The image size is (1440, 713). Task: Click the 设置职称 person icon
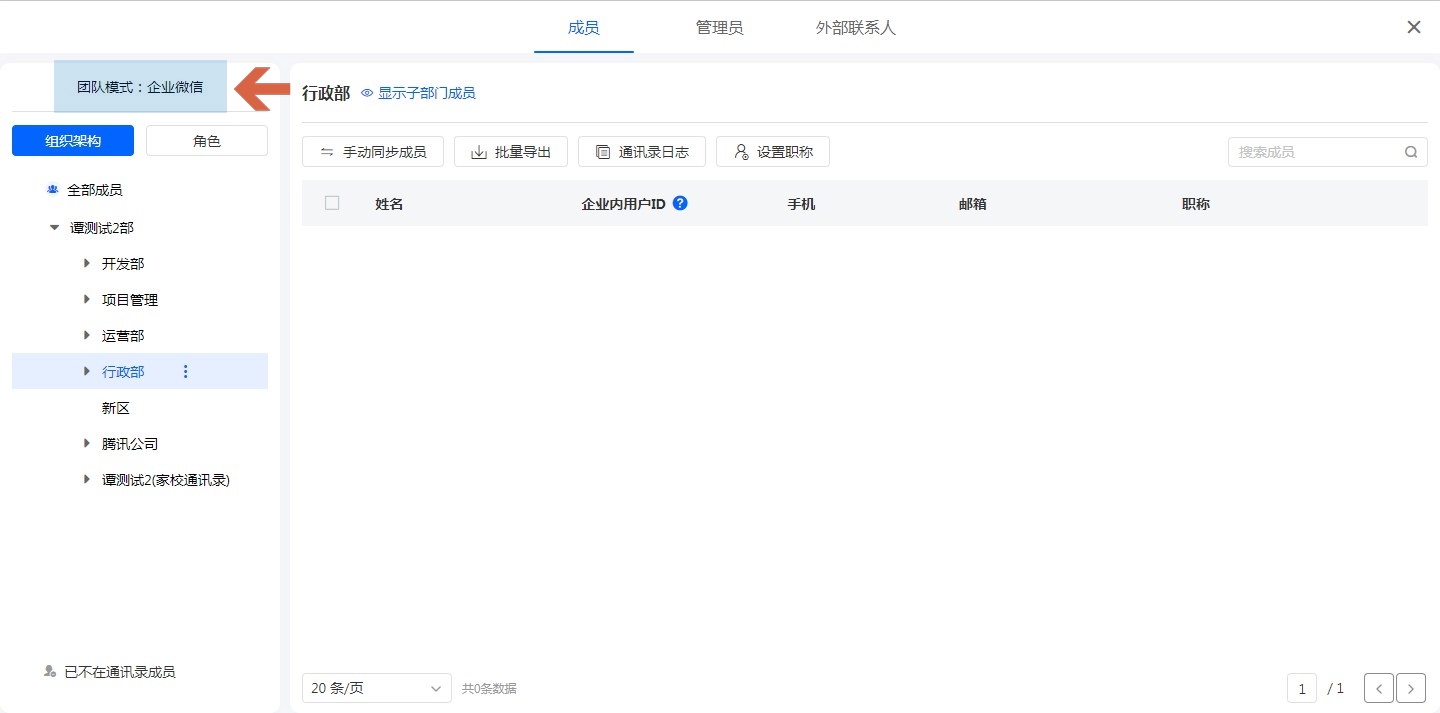(x=741, y=152)
